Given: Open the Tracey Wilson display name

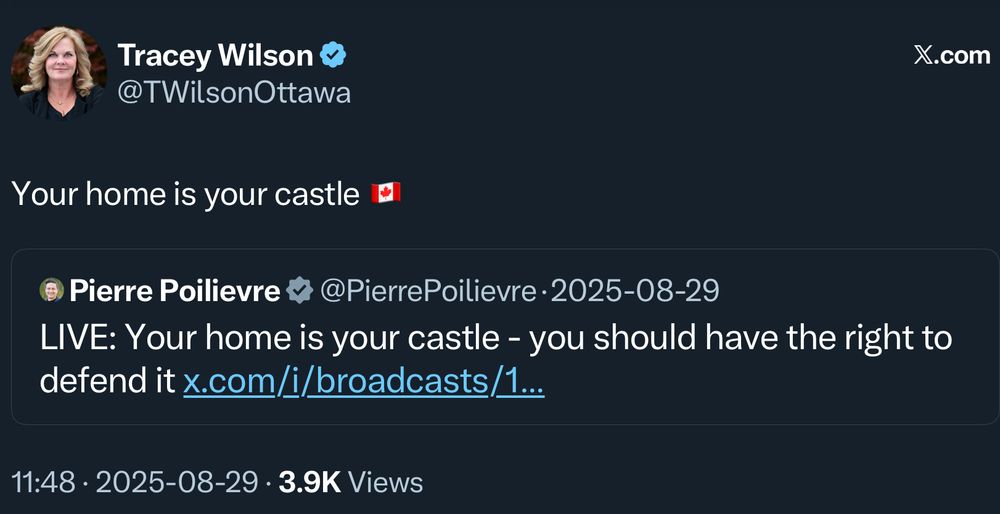Looking at the screenshot, I should 215,55.
